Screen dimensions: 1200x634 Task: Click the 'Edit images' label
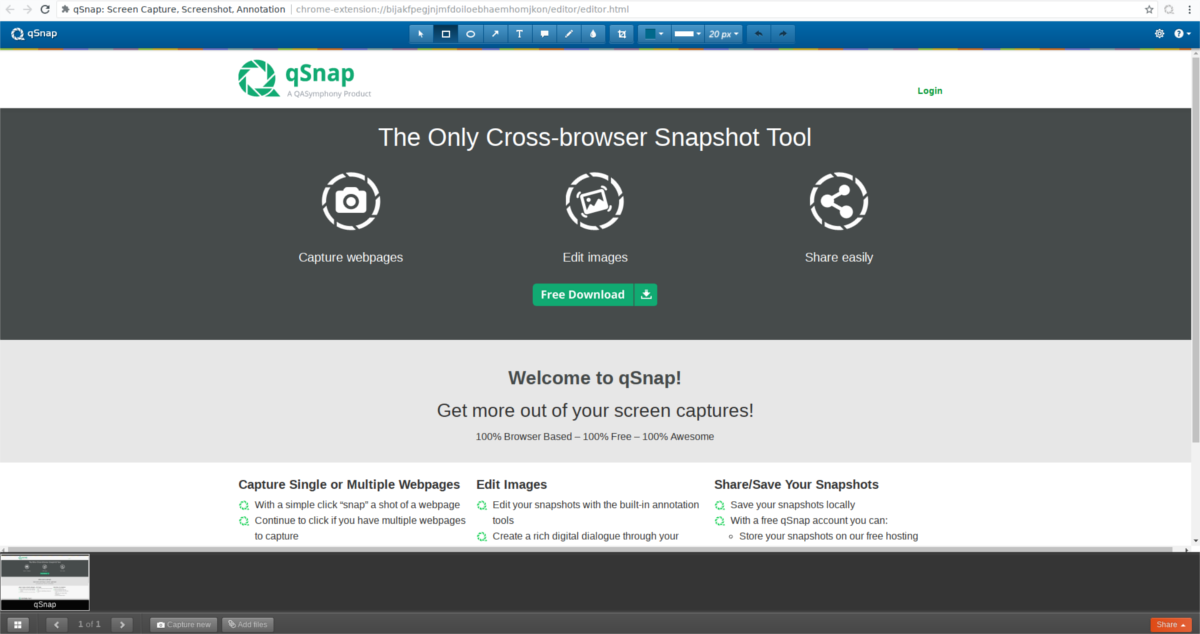(595, 257)
